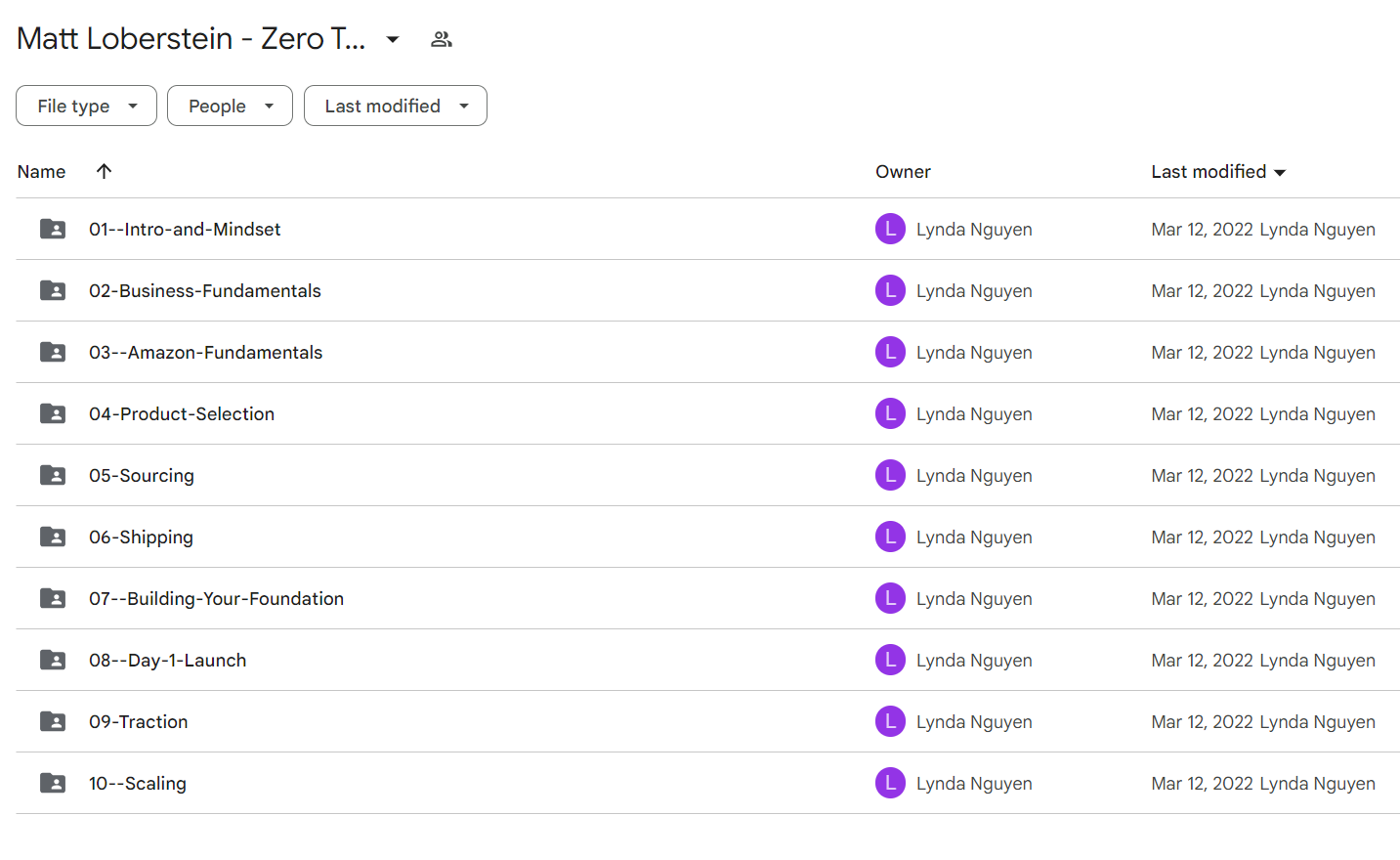Click modified date of 06-Shipping row

point(1202,537)
